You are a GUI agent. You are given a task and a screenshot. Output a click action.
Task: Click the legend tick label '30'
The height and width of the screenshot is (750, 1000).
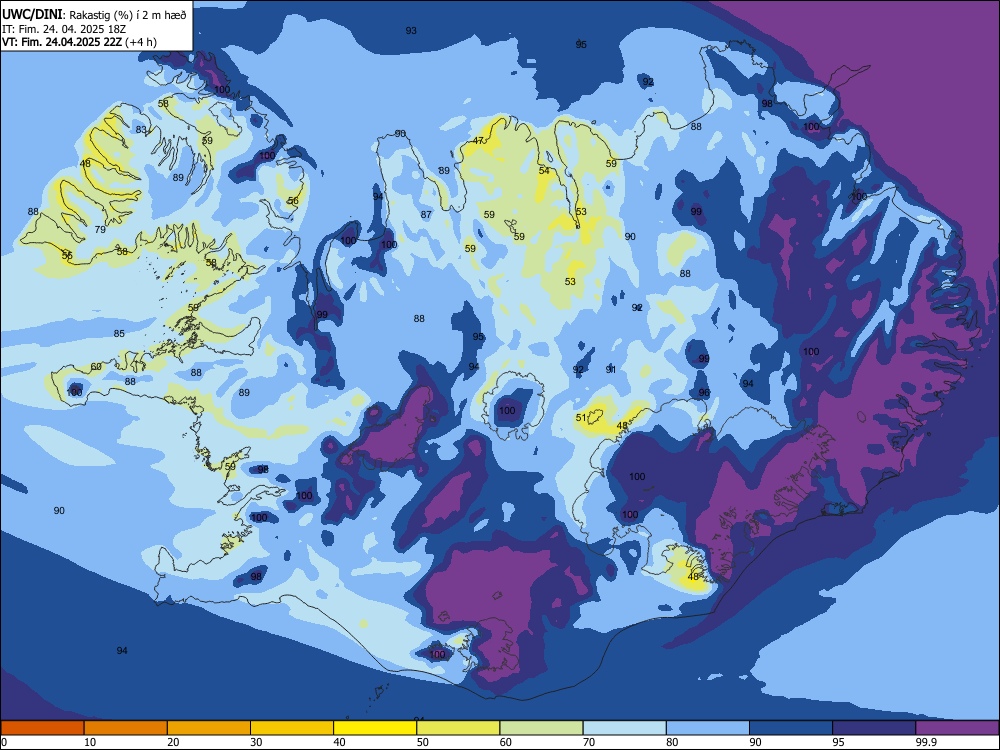coord(256,742)
